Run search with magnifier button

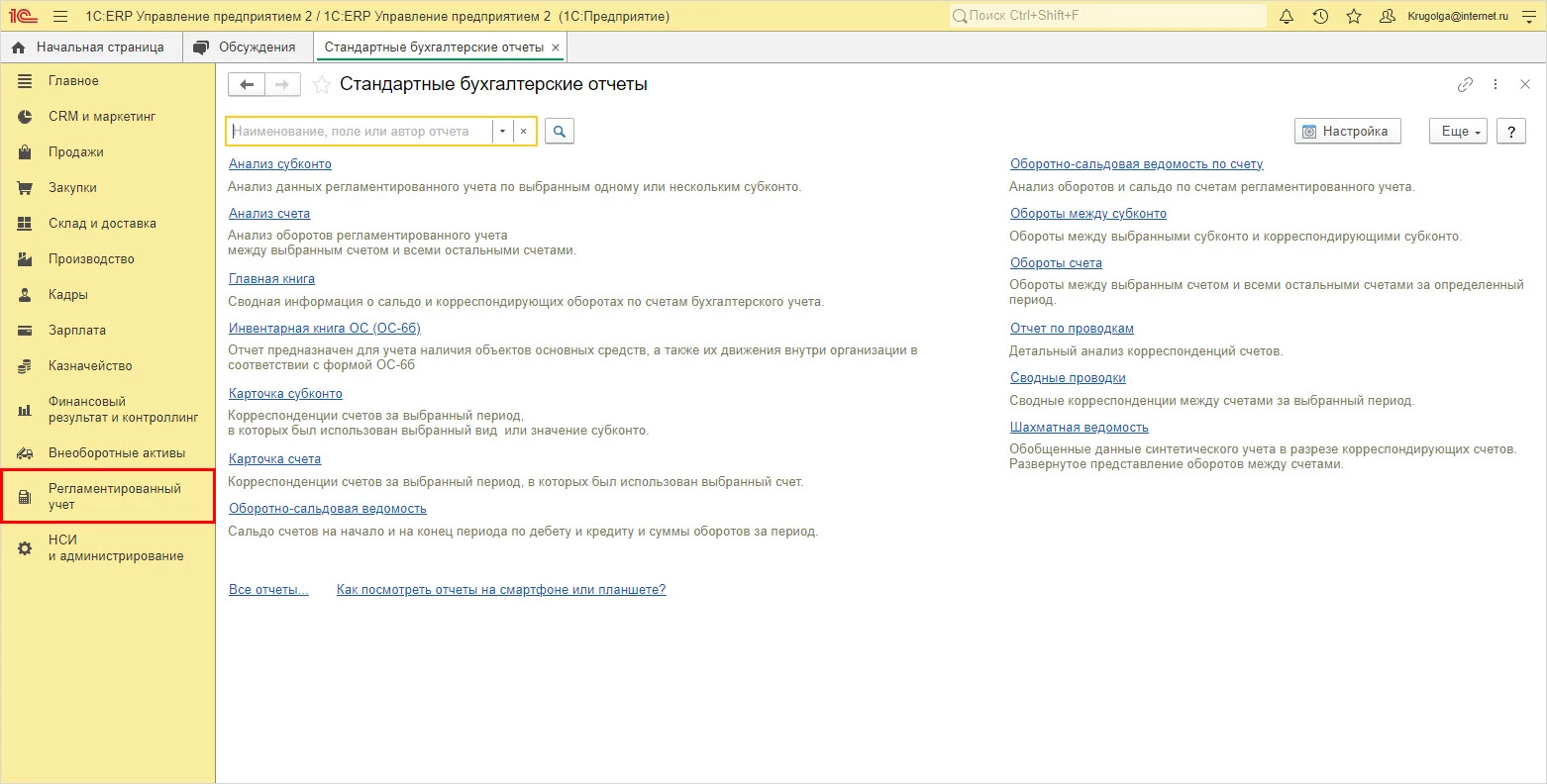coord(560,132)
